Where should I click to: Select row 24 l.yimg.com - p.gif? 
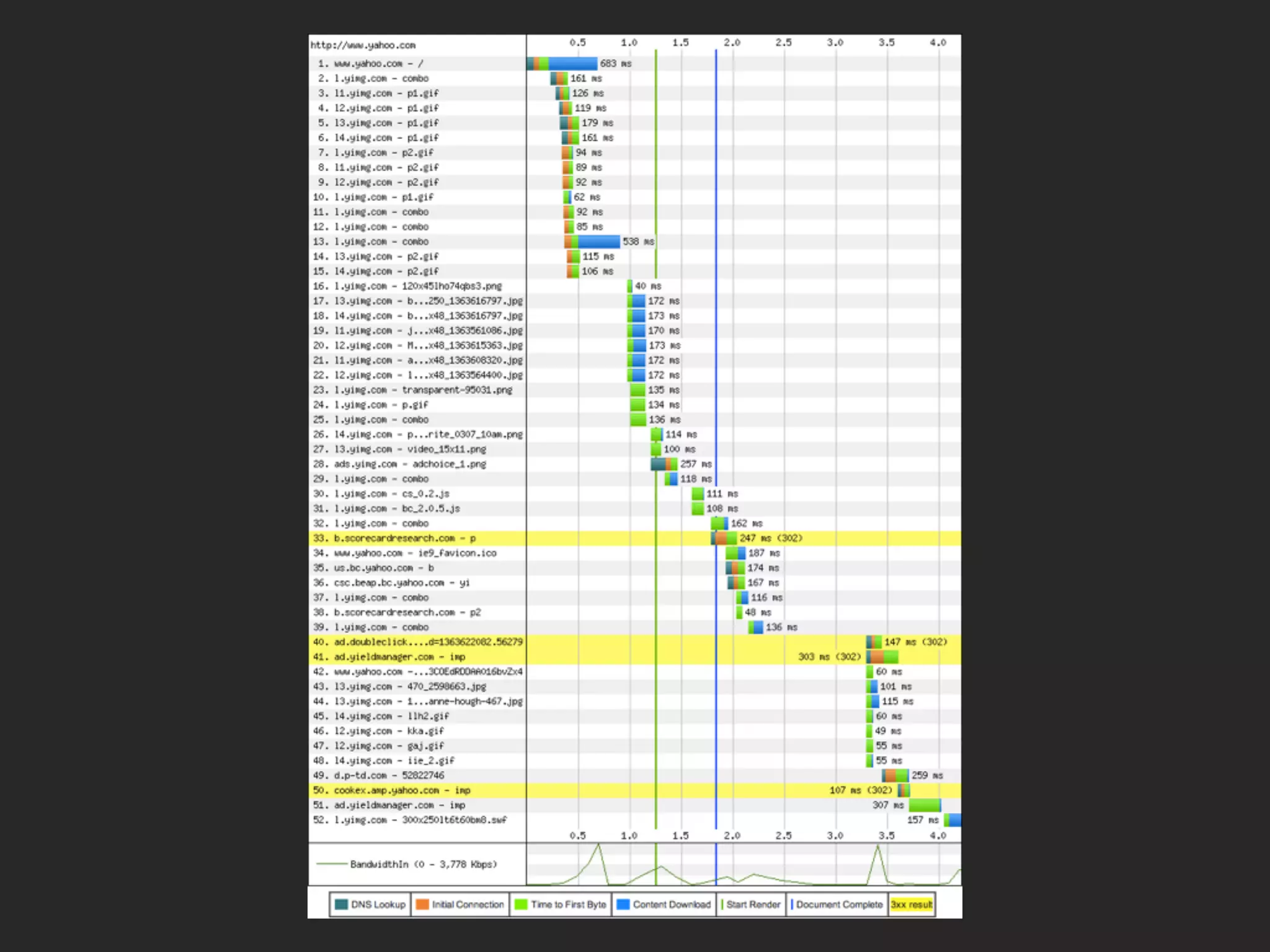[x=635, y=405]
